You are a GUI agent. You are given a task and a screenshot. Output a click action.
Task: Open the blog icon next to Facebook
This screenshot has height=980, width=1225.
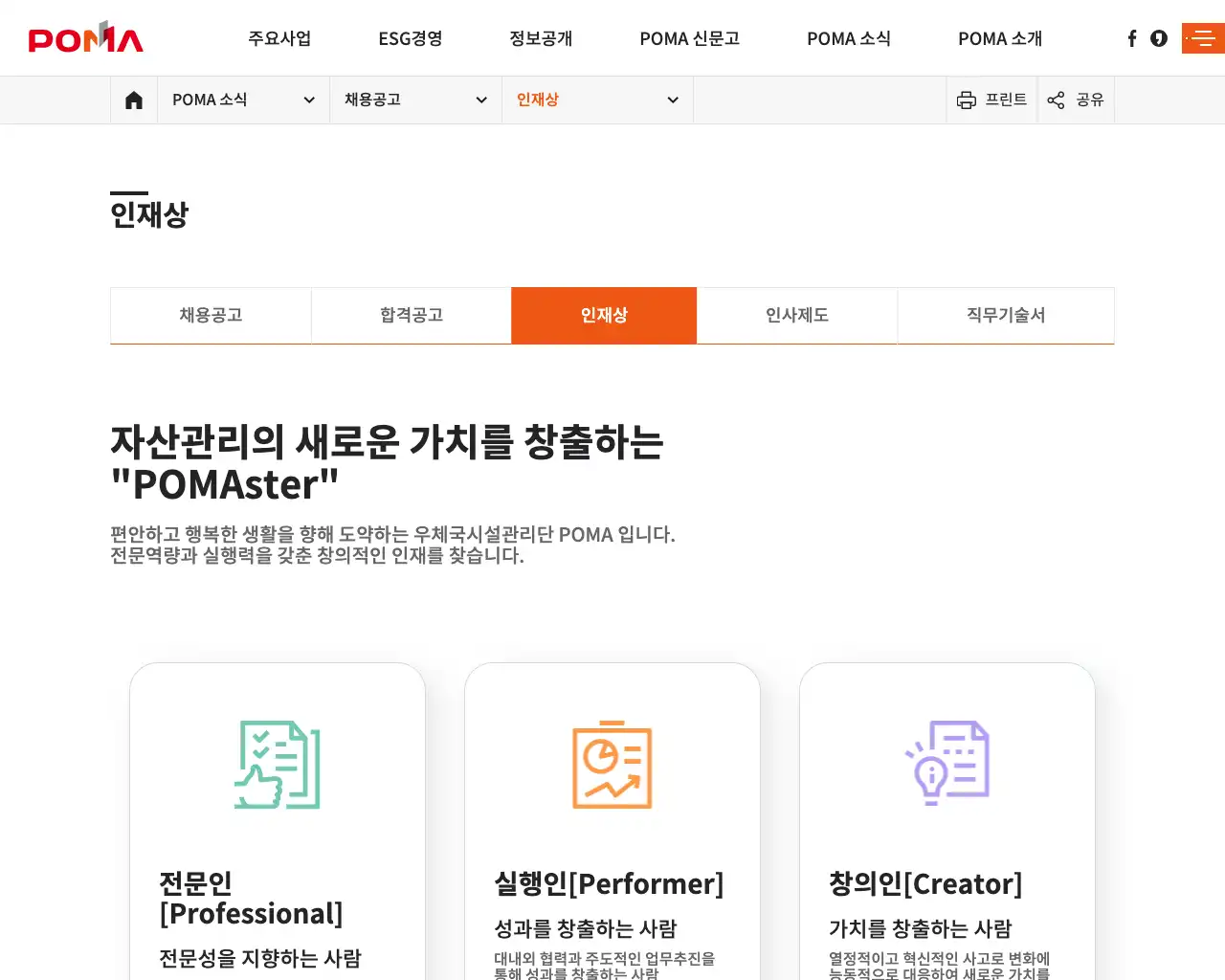click(1159, 38)
